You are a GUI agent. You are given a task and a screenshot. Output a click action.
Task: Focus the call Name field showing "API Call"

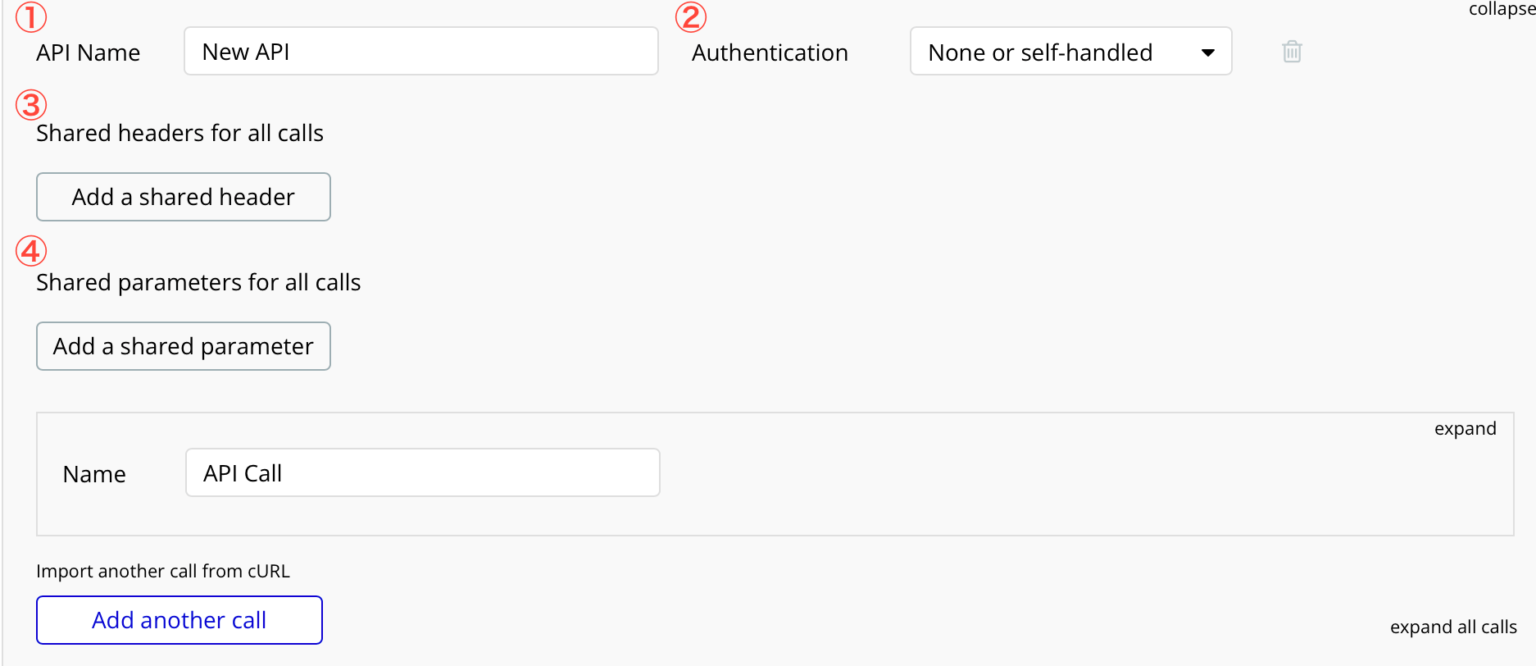[422, 472]
